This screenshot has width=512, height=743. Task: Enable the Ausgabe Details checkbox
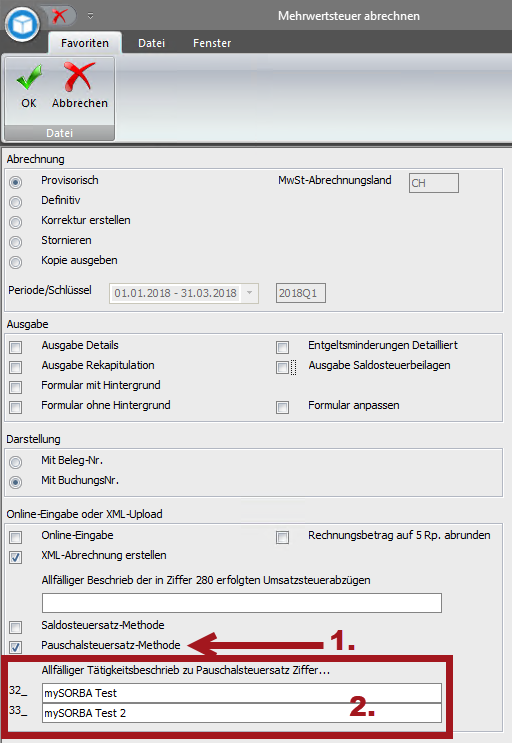pos(16,347)
